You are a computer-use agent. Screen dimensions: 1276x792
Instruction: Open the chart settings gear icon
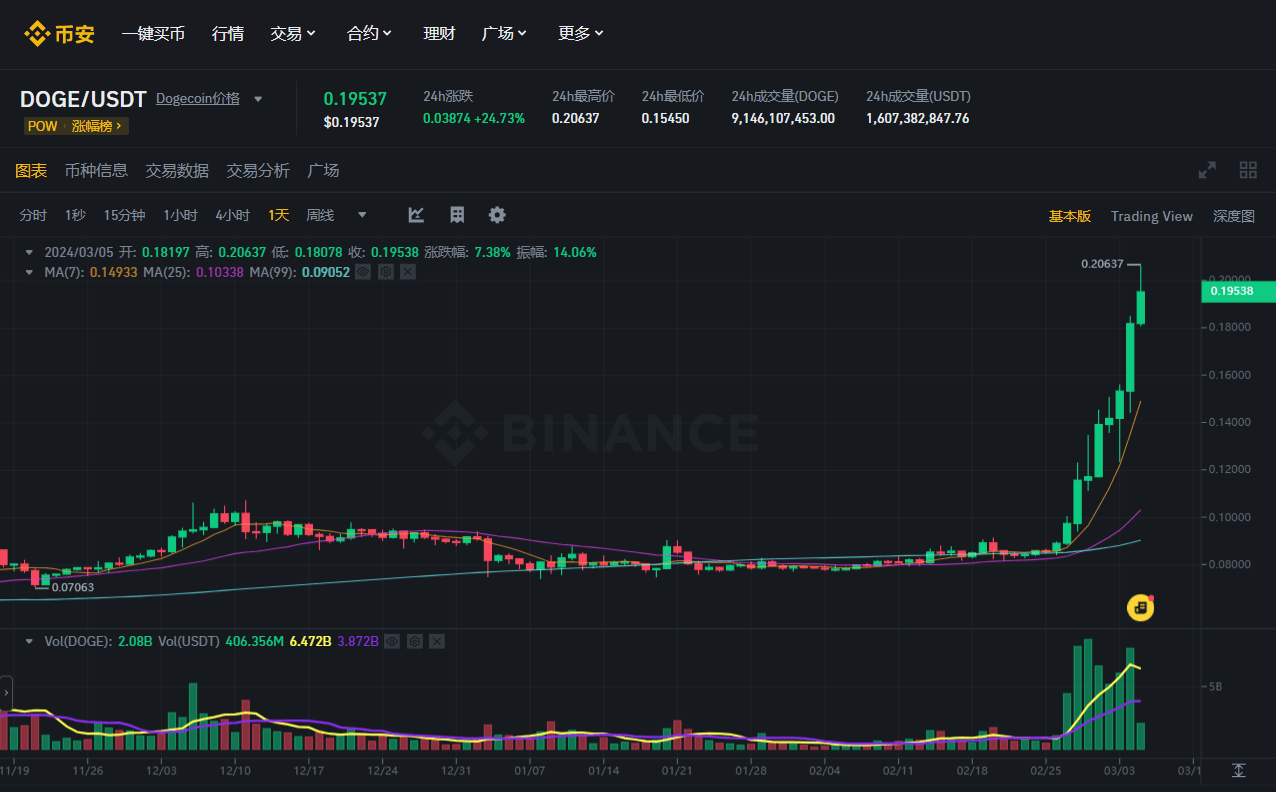(x=497, y=215)
